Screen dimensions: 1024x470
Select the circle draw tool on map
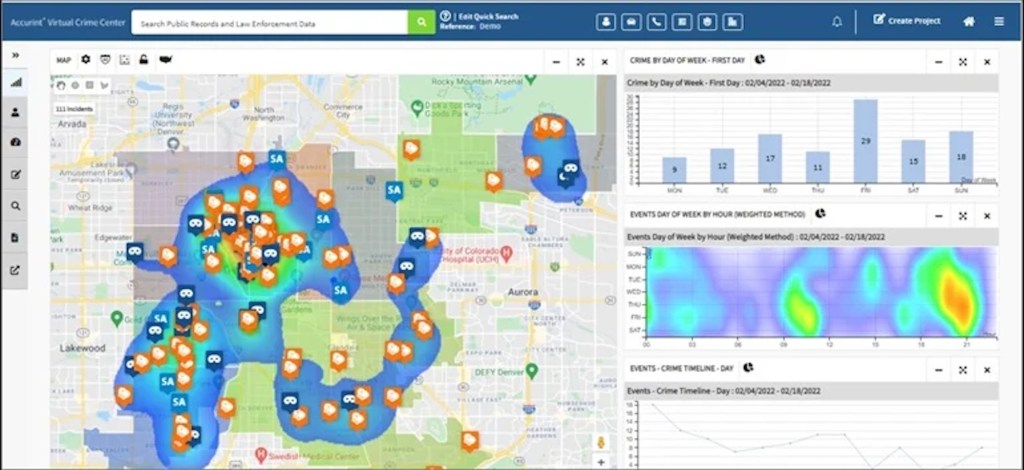tap(75, 85)
